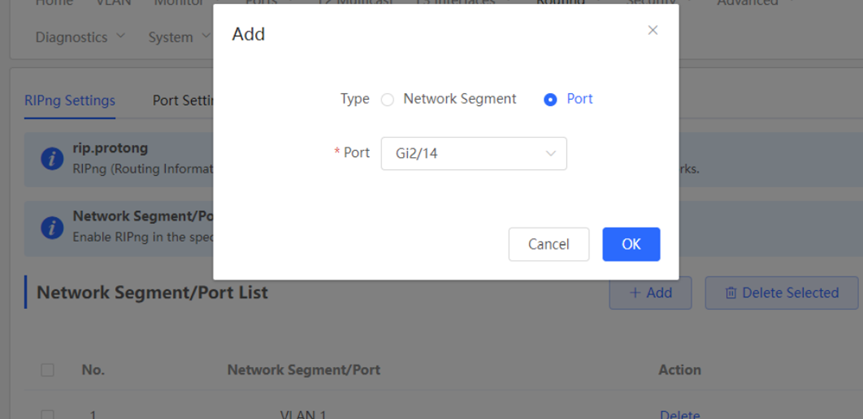Click the Cancel button
The height and width of the screenshot is (419, 863).
pyautogui.click(x=549, y=244)
